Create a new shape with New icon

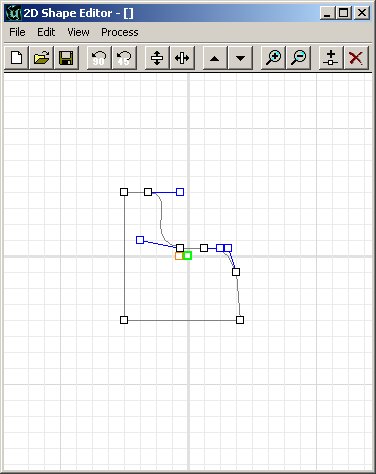click(17, 58)
